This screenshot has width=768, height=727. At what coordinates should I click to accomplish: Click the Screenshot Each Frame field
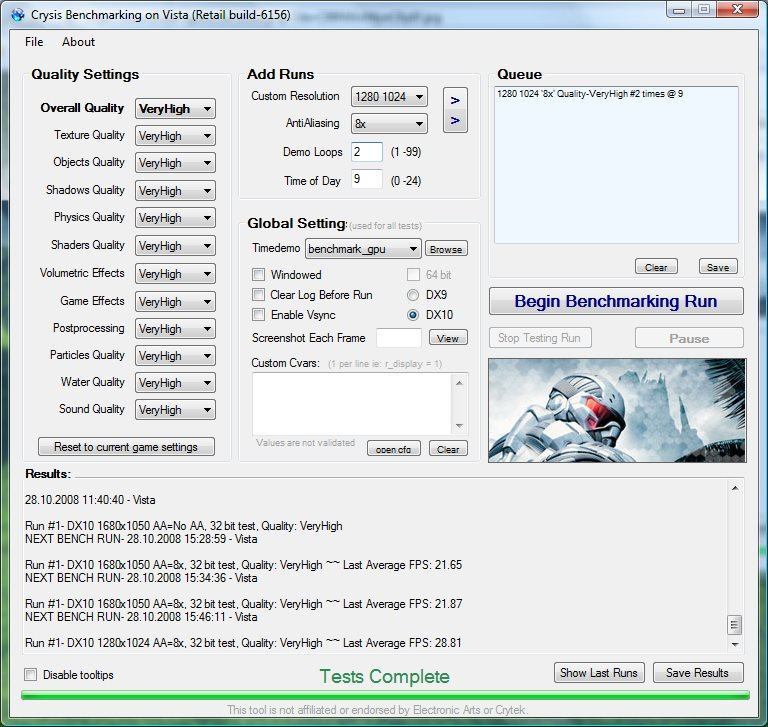click(x=399, y=338)
